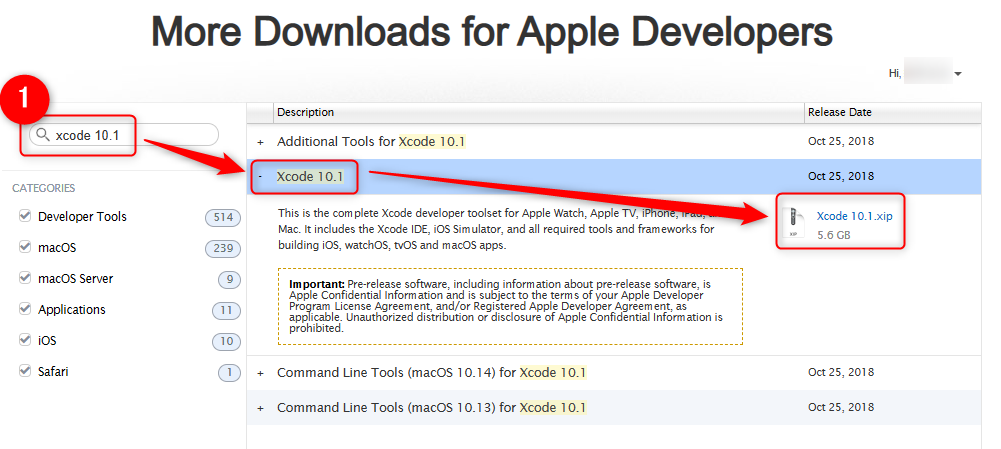1001x449 pixels.
Task: Click the Developer Tools category label
Action: (x=82, y=217)
